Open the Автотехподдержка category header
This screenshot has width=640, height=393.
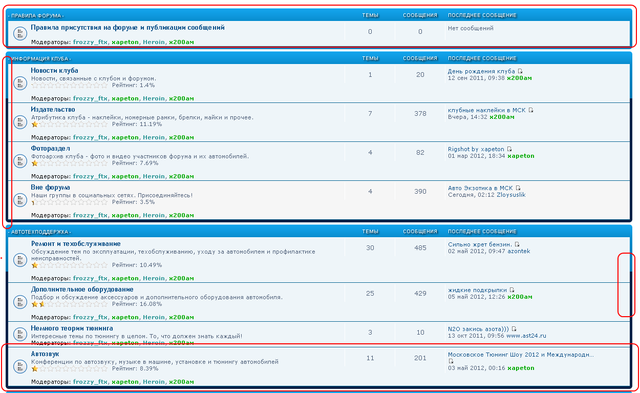click(x=40, y=232)
